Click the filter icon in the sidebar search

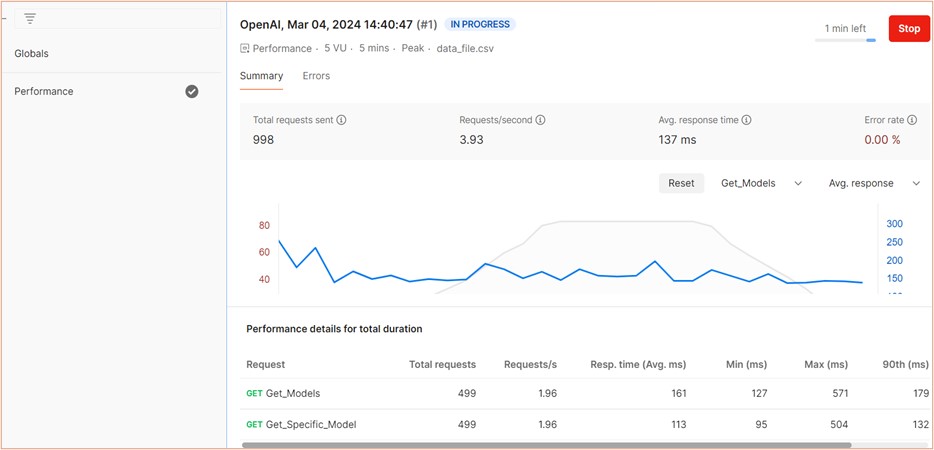point(30,18)
